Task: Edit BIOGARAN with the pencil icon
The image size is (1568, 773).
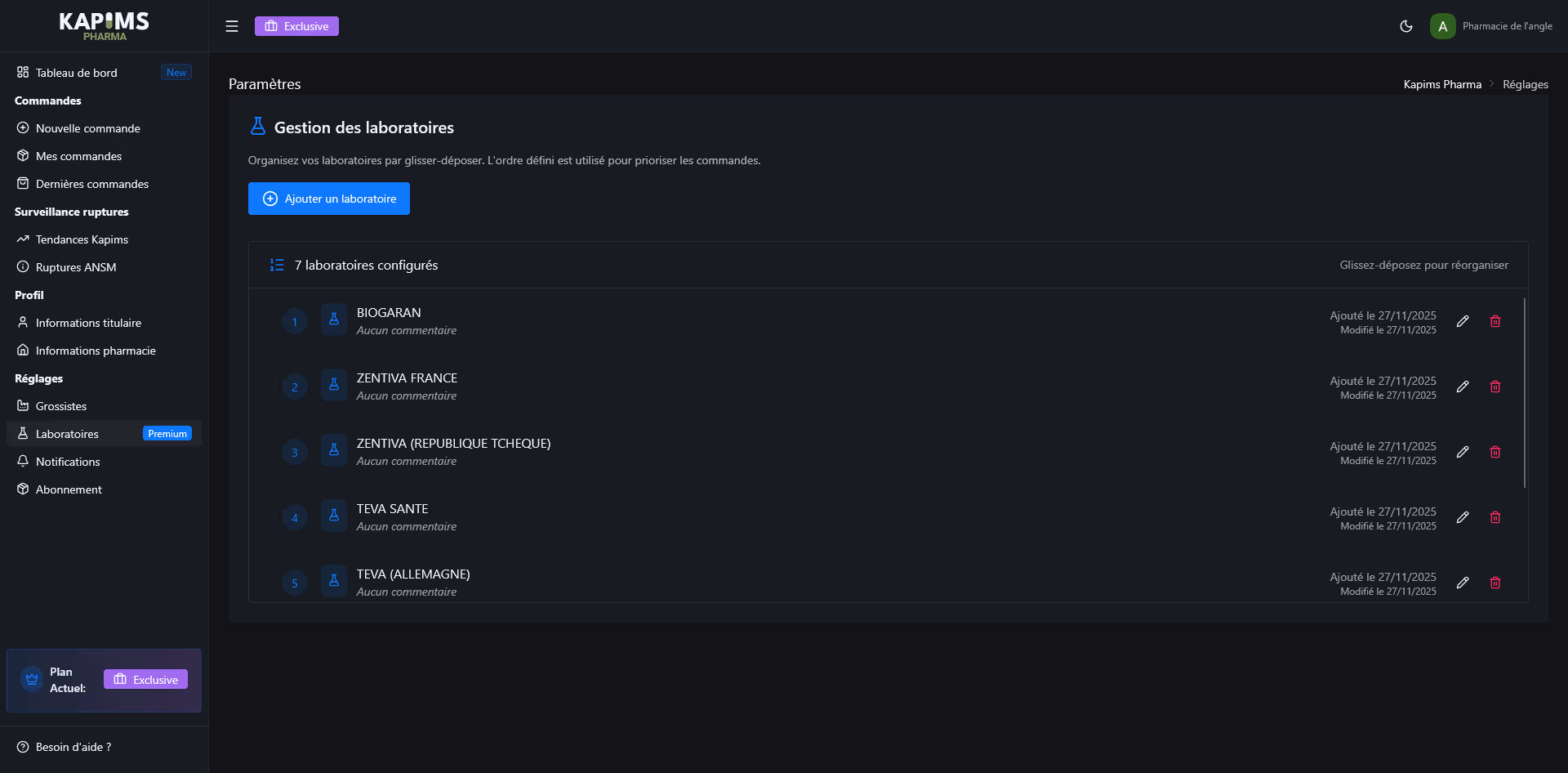Action: (x=1463, y=321)
